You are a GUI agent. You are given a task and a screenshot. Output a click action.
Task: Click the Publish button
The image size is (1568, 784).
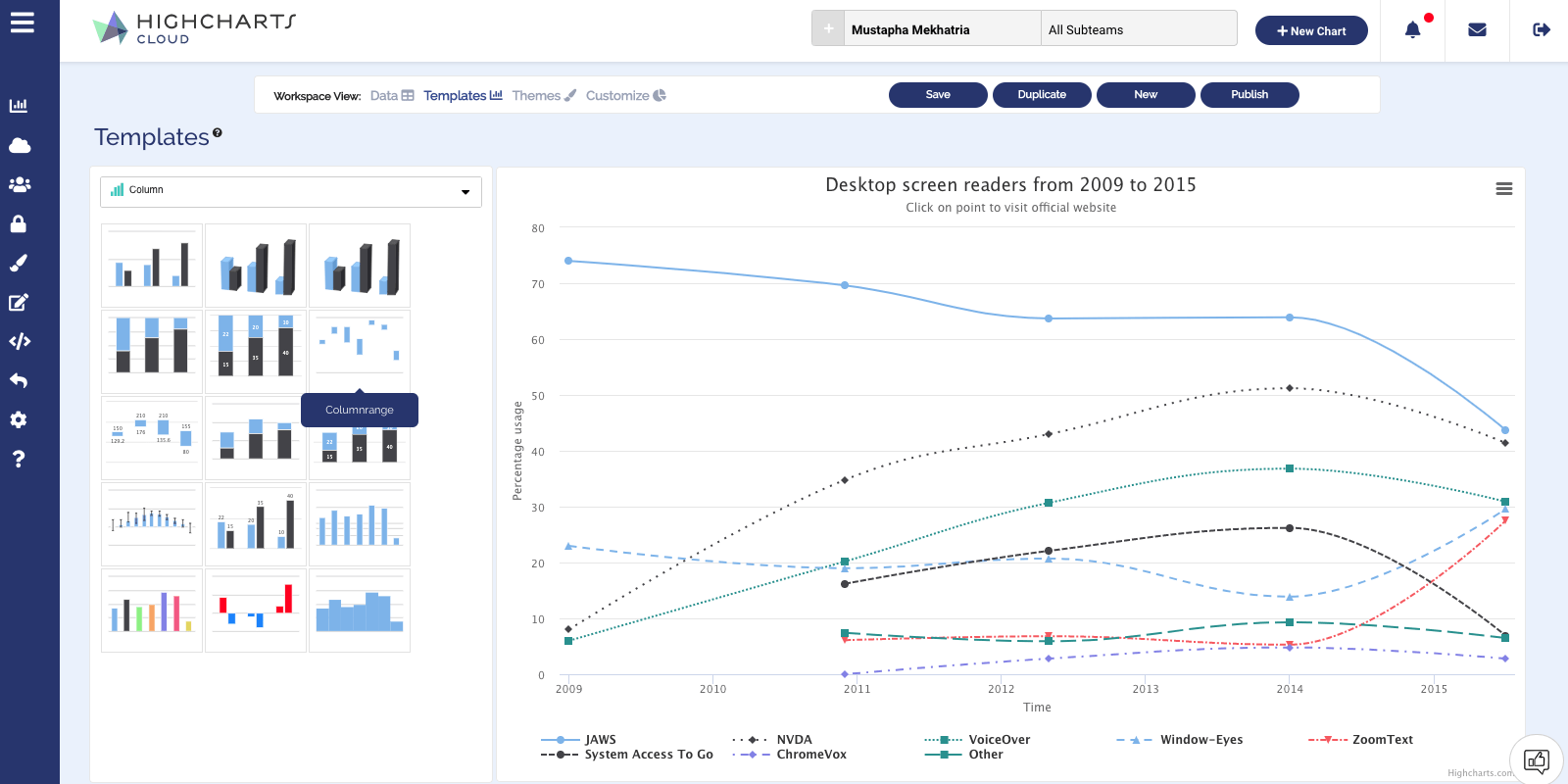click(1249, 95)
